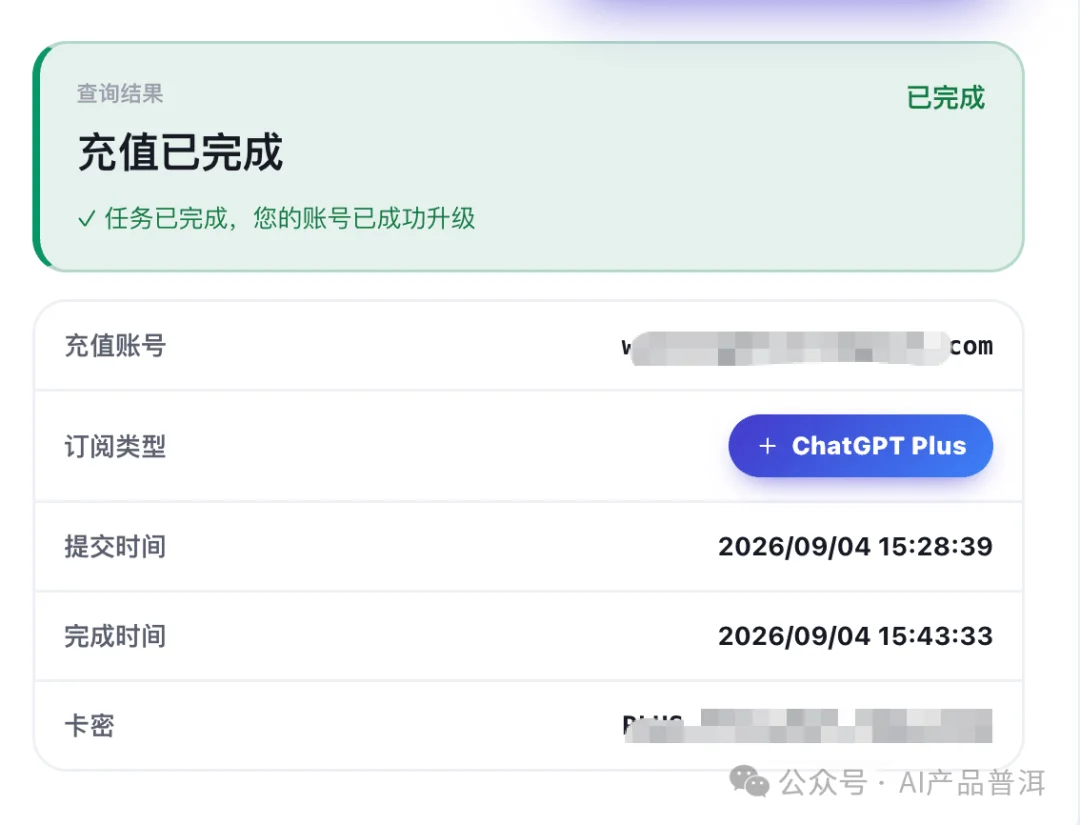
Task: Select completion time 2026/09/04 15:43:33
Action: (855, 636)
